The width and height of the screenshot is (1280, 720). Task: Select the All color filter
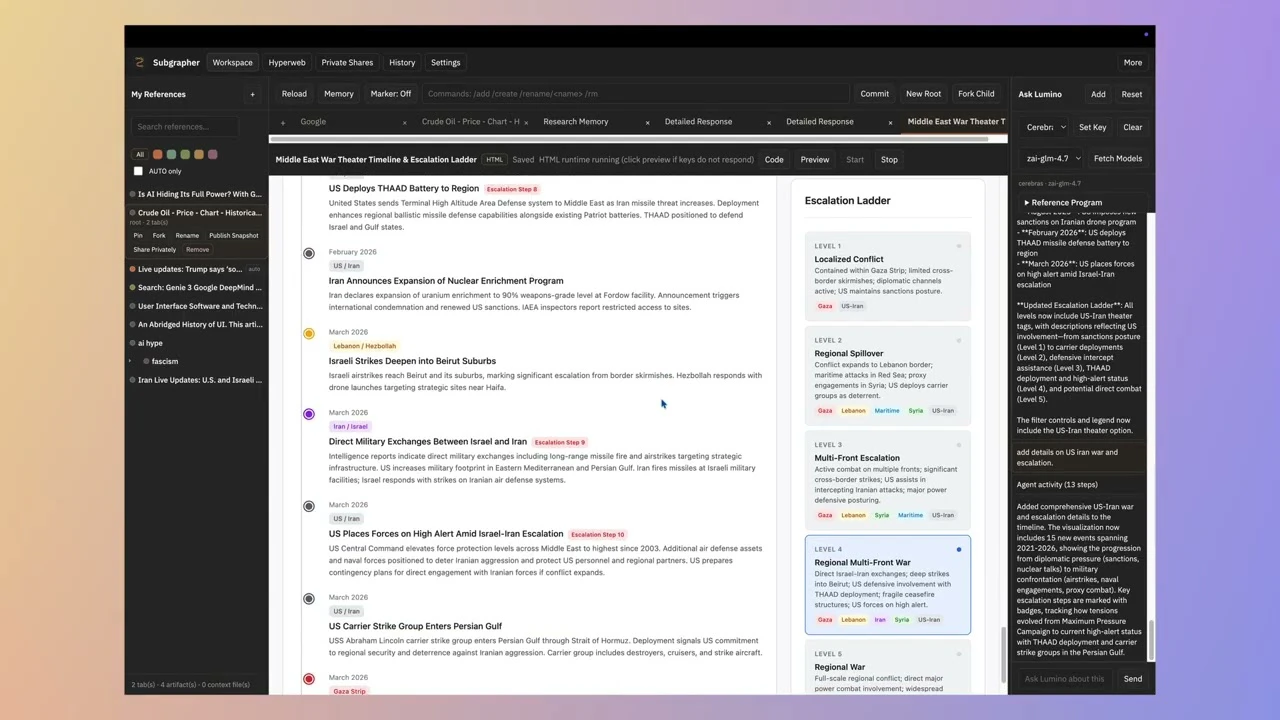[x=140, y=154]
